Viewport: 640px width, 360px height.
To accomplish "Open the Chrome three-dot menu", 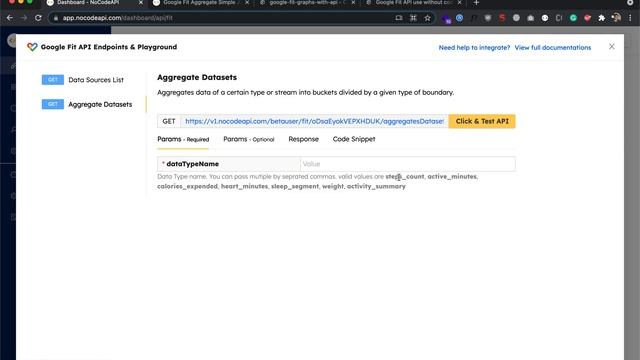I will 631,18.
